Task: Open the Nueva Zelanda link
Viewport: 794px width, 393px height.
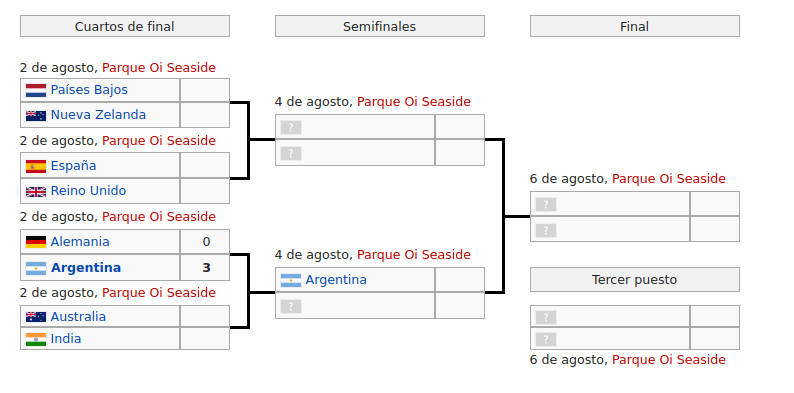Action: point(98,115)
